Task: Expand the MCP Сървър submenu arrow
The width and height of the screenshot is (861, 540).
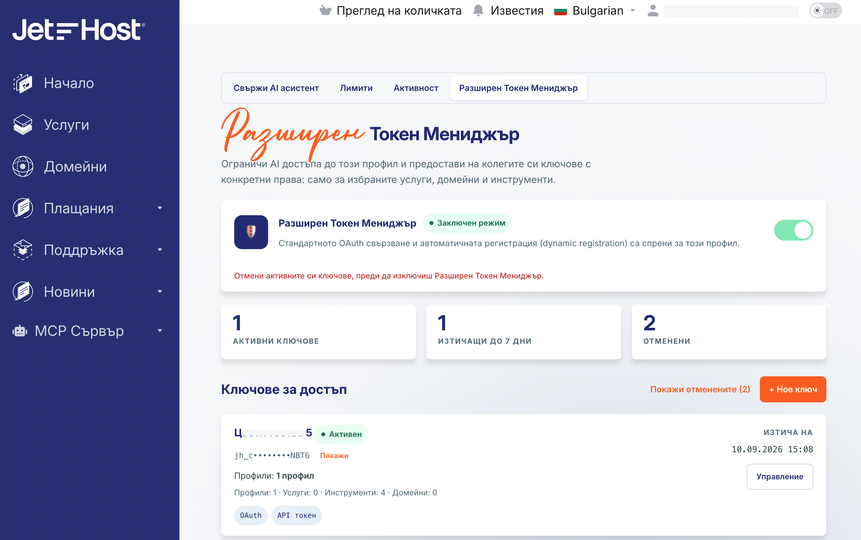Action: [x=160, y=331]
